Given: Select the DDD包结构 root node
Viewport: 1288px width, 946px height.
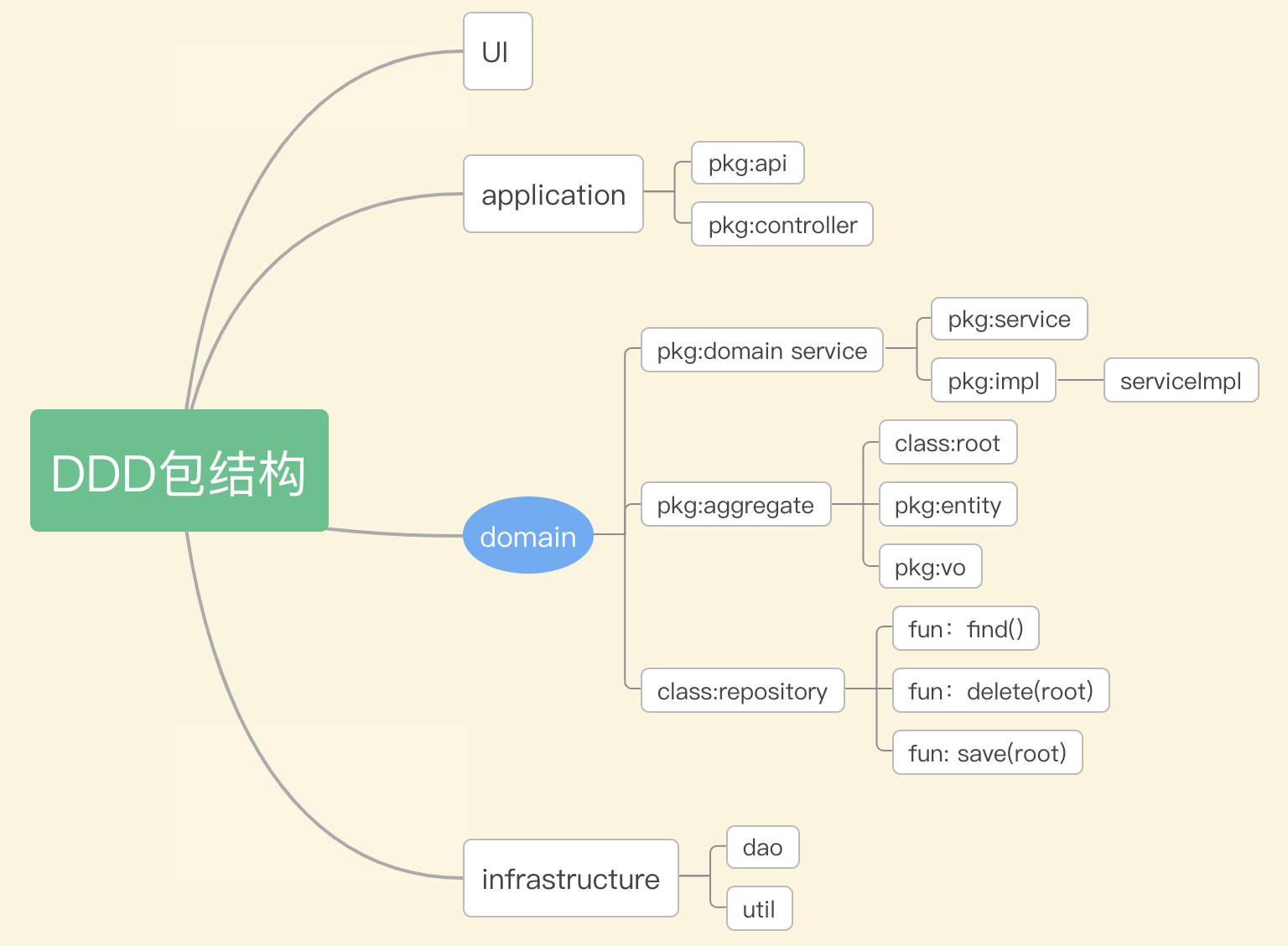Looking at the screenshot, I should (x=179, y=470).
